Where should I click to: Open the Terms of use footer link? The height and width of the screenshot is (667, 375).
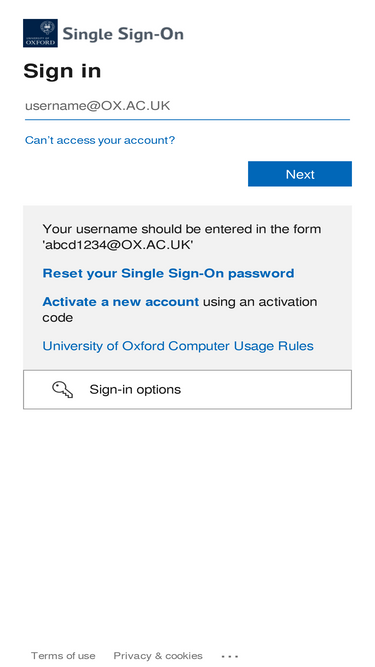63,656
